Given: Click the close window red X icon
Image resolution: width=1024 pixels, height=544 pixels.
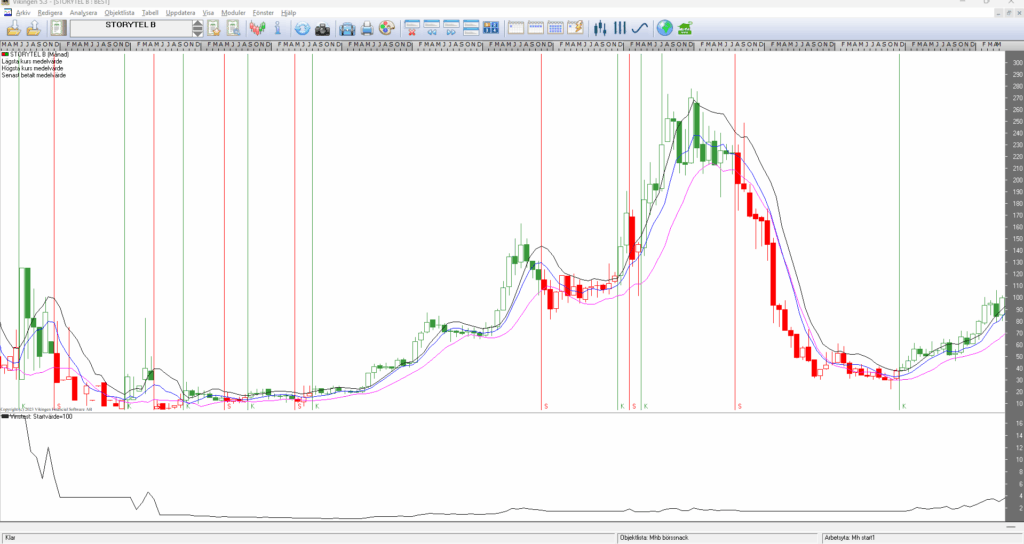Looking at the screenshot, I should [x=412, y=28].
